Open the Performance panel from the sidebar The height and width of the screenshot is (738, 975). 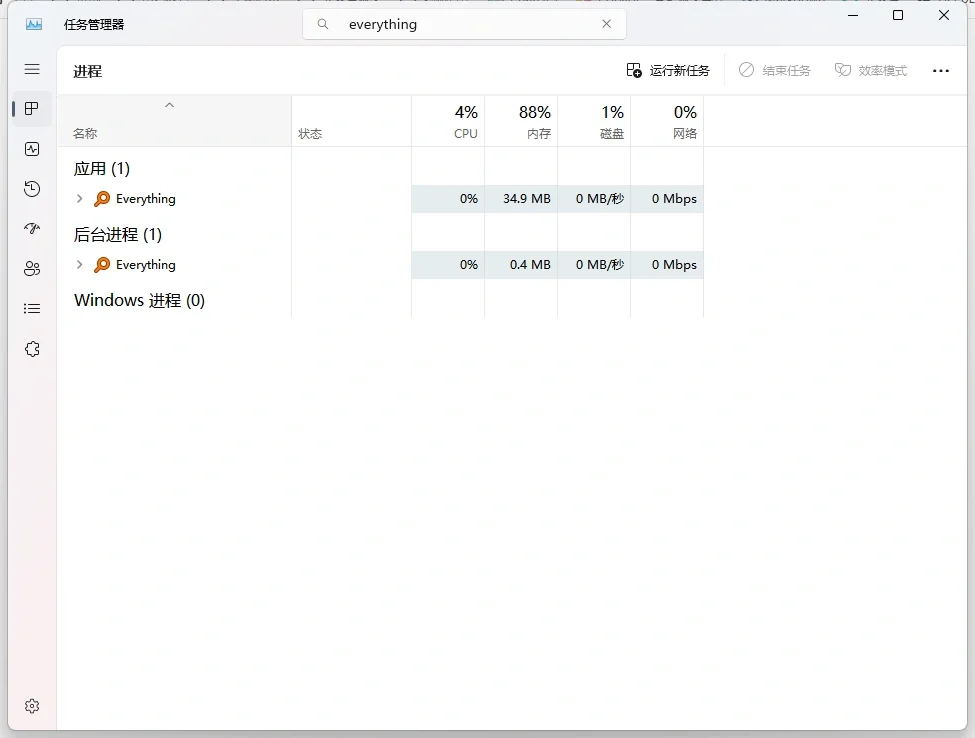click(x=31, y=148)
